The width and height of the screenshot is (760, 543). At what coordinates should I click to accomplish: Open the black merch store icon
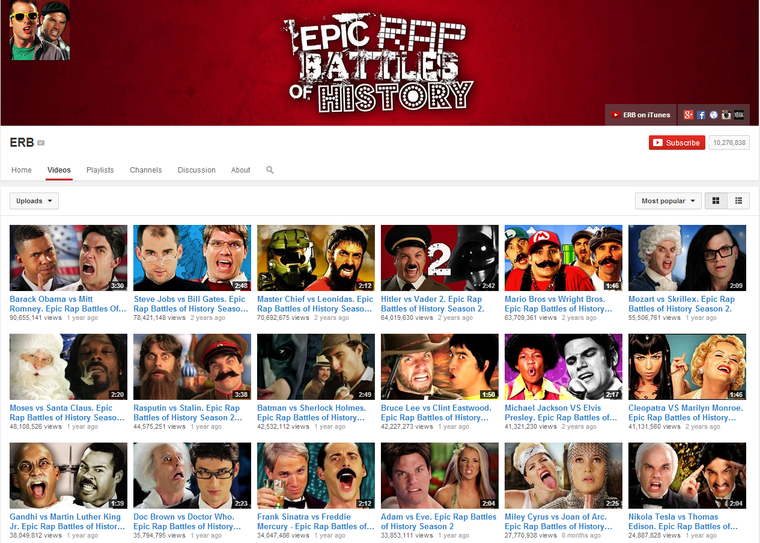(x=739, y=115)
